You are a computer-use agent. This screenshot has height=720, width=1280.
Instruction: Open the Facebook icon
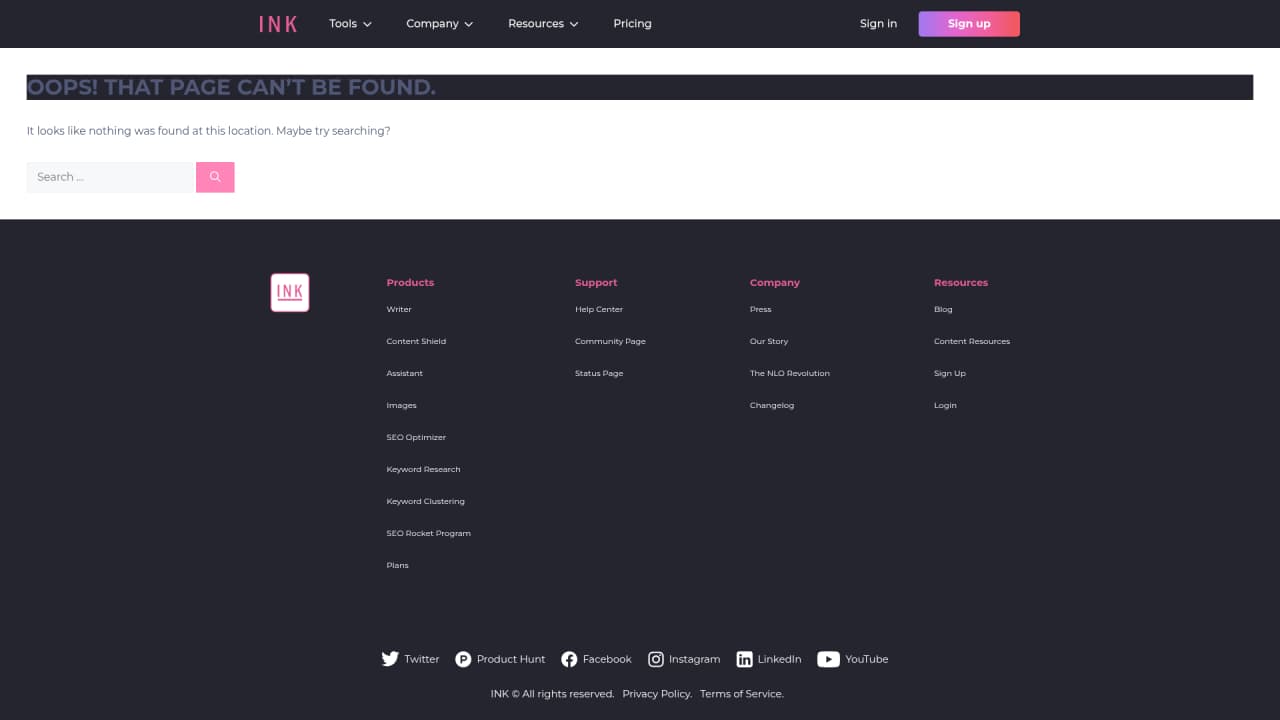click(569, 659)
